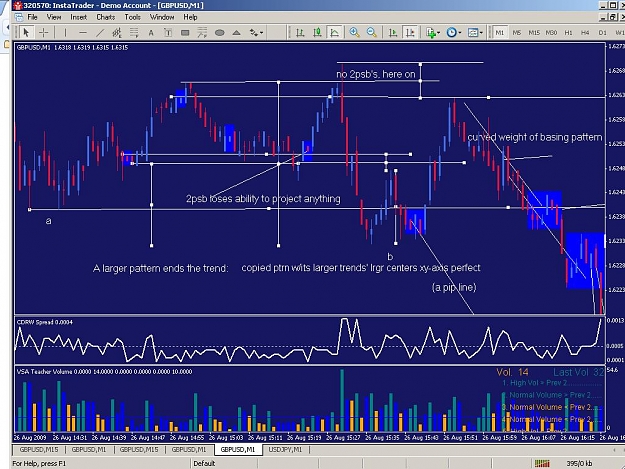
Task: Pick the Fibonacci Fan tool
Action: pos(202,33)
